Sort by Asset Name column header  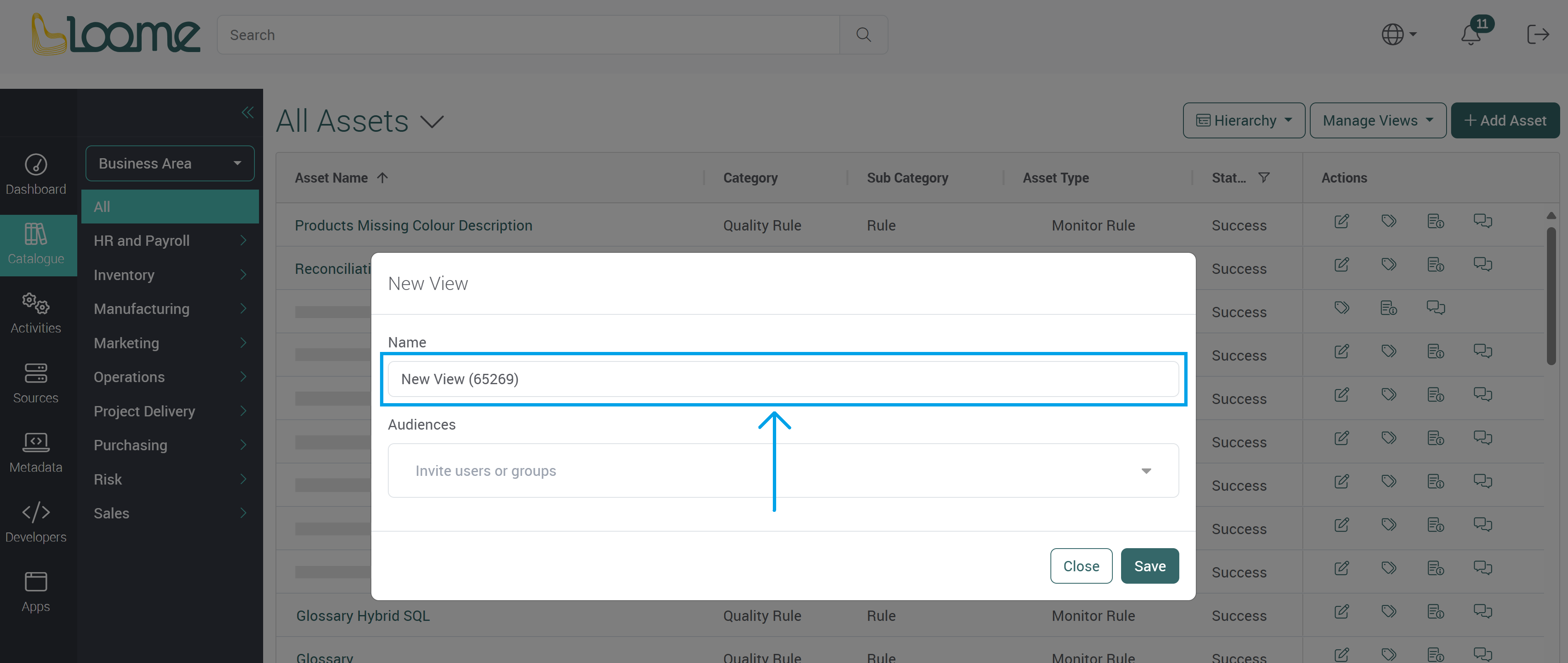pyautogui.click(x=331, y=178)
